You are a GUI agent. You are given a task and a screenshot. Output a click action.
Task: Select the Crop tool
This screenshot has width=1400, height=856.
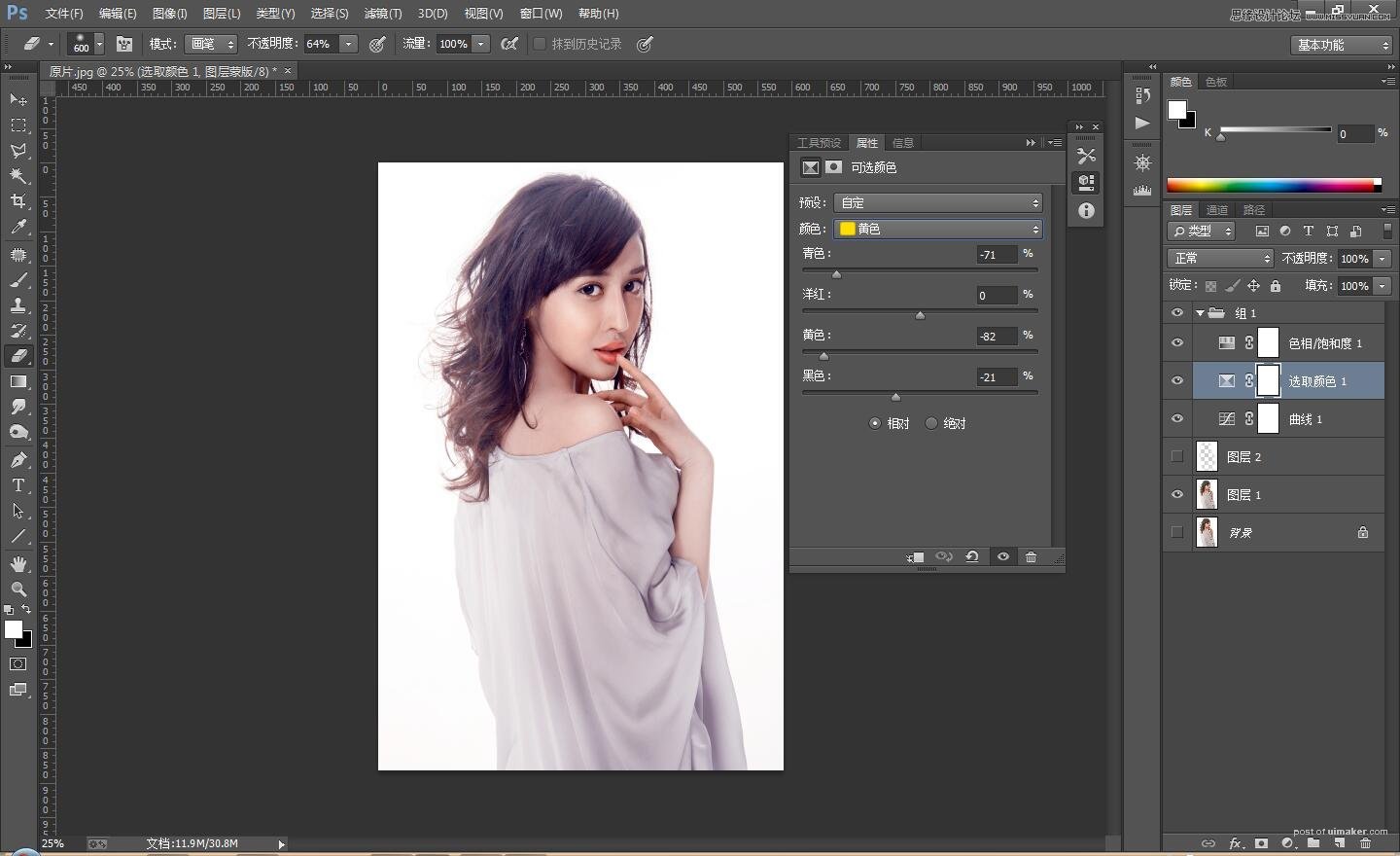pos(18,201)
